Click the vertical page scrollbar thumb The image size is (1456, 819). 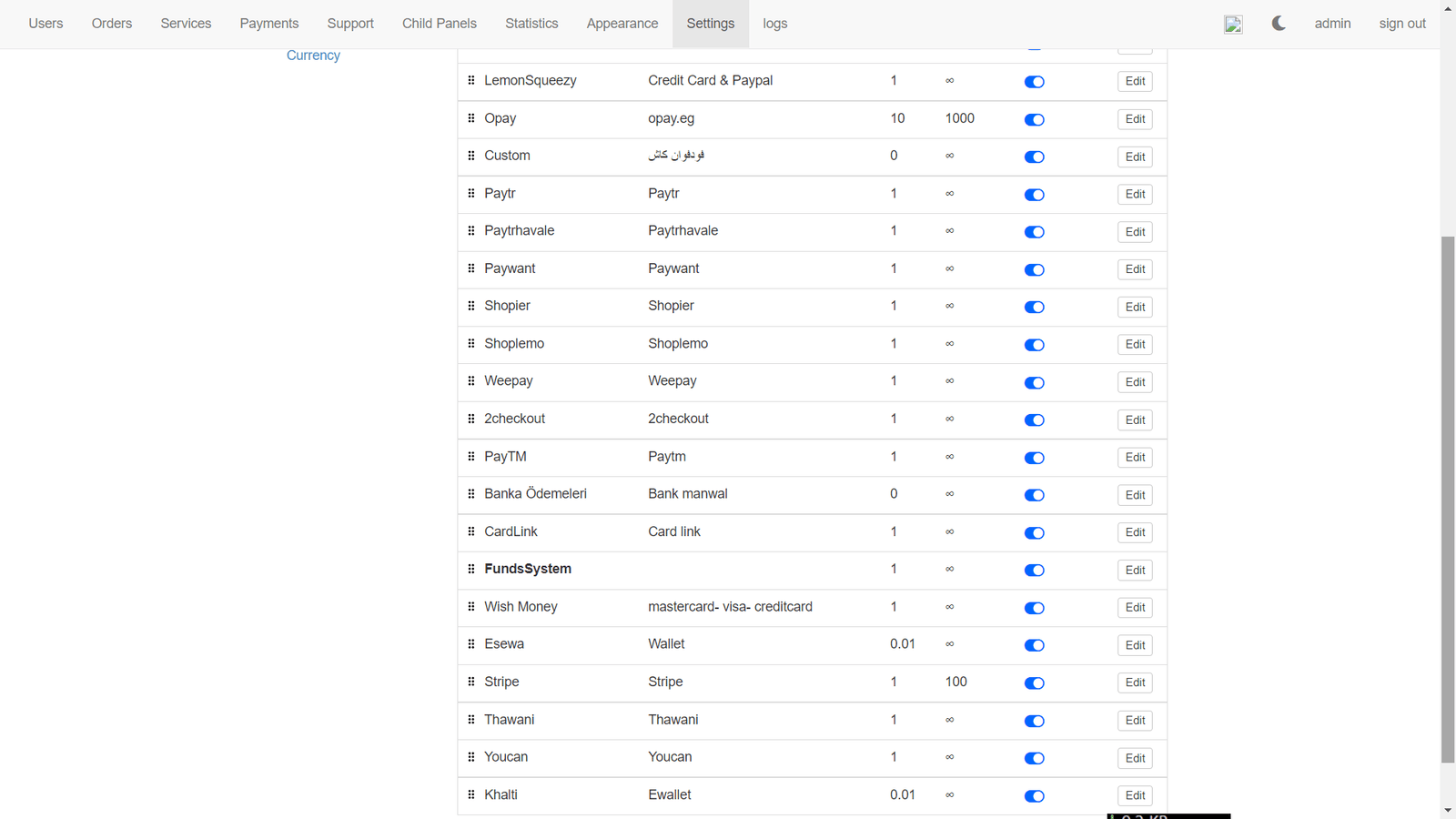tap(1448, 499)
